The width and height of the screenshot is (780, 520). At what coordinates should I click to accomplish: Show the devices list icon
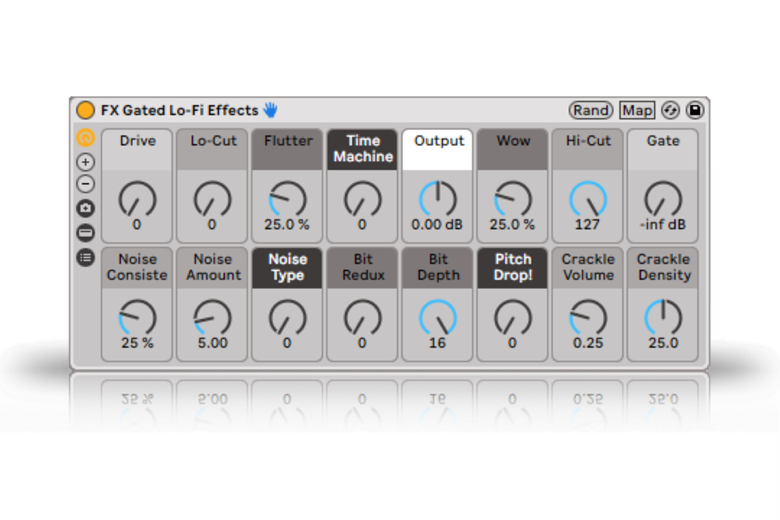coord(86,257)
